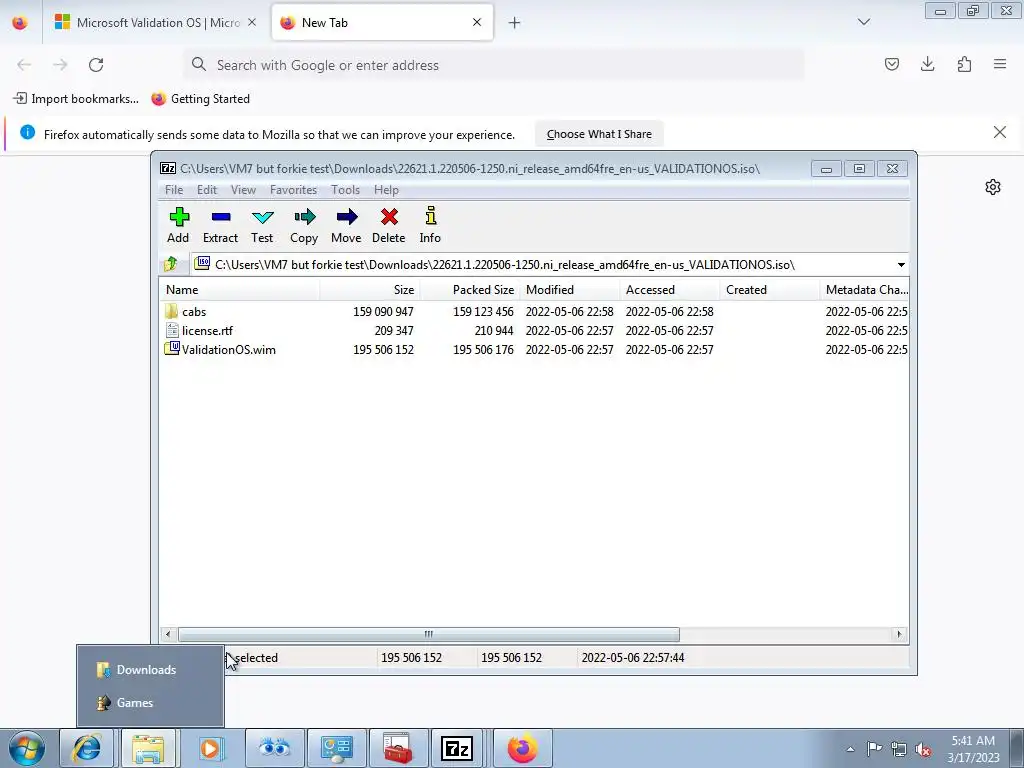
Task: Run Test on the archive
Action: click(263, 225)
